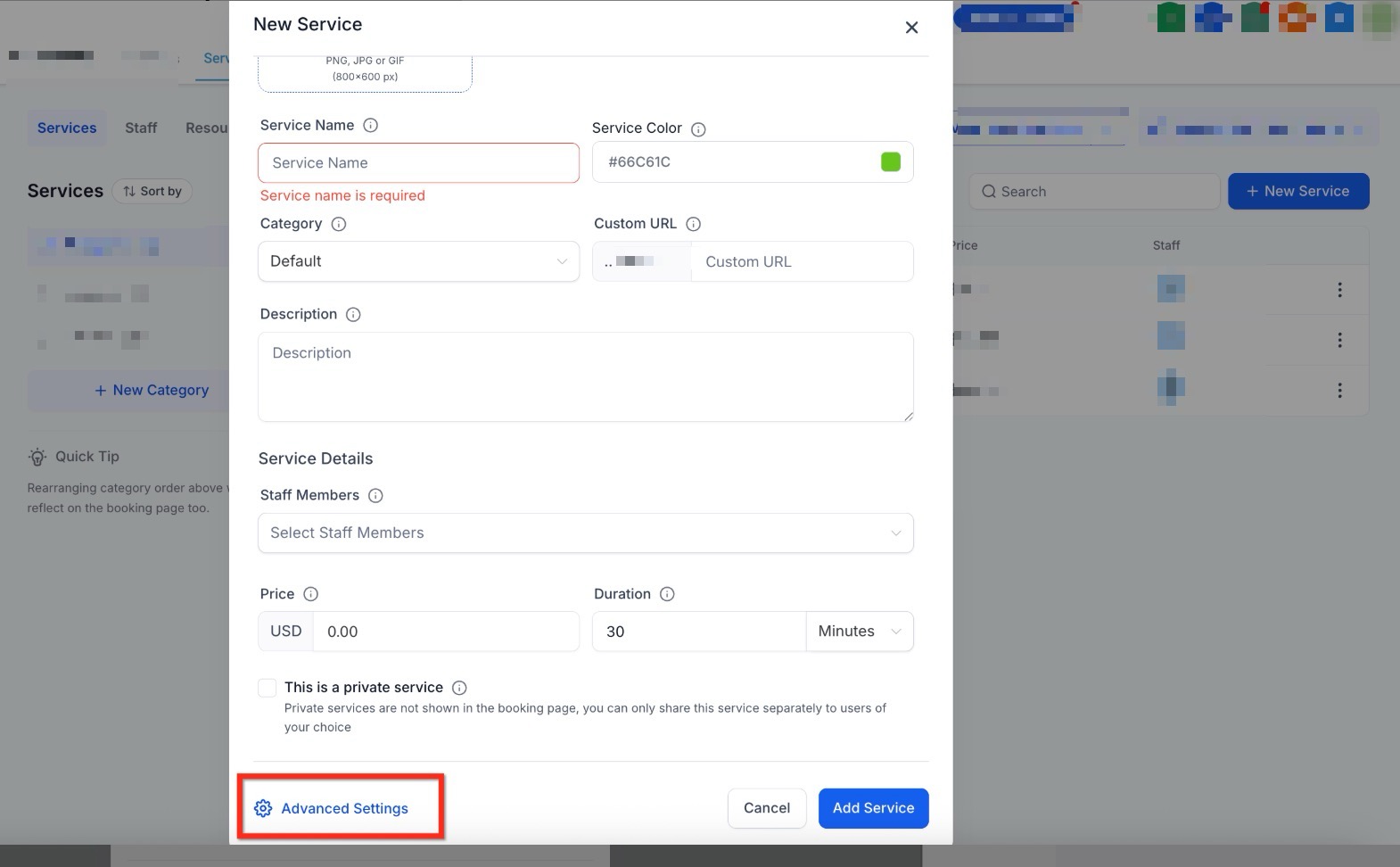
Task: Click the Description info icon
Action: tap(353, 315)
